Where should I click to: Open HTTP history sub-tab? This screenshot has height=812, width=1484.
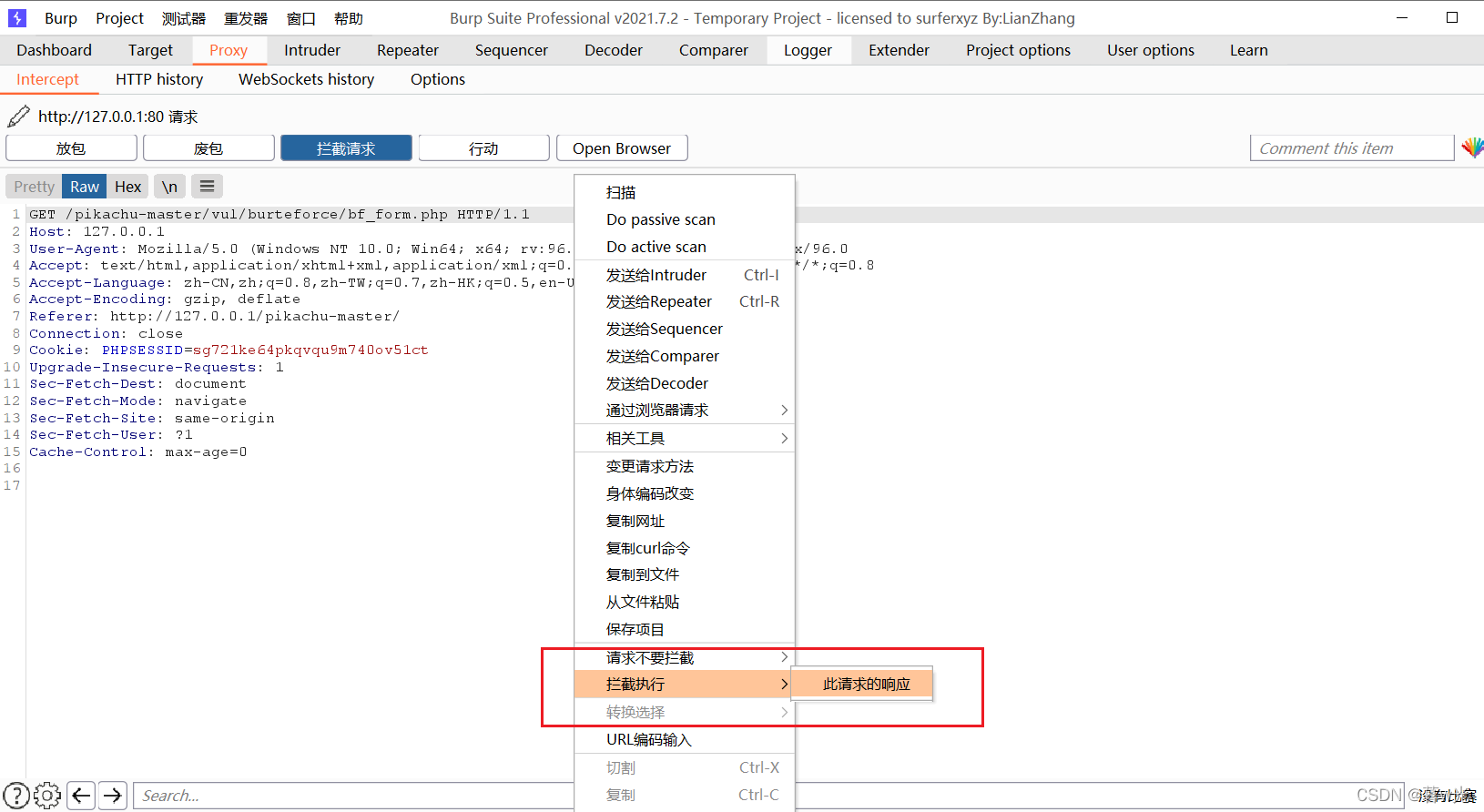pyautogui.click(x=159, y=79)
